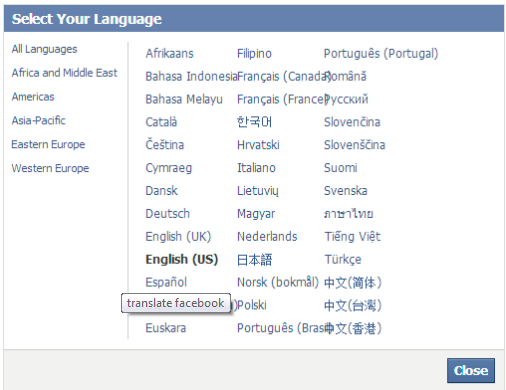The image size is (506, 390).
Task: Choose Svenska
Action: [346, 191]
